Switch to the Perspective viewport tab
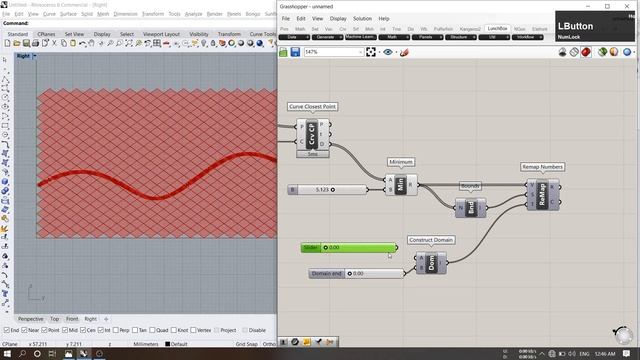This screenshot has width=640, height=360. [31, 319]
